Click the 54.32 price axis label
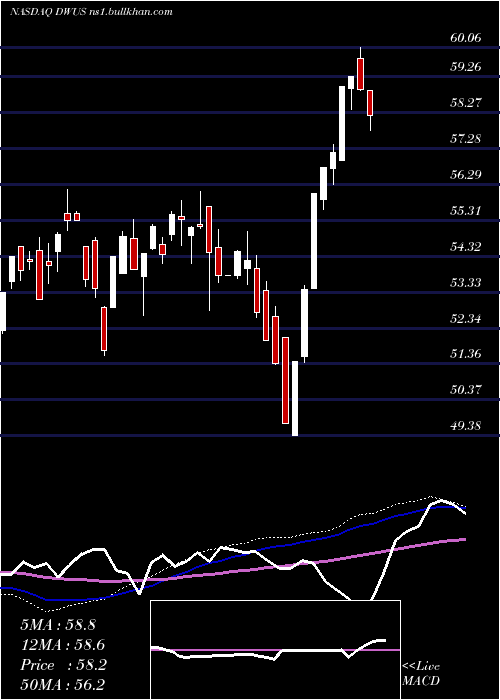 pyautogui.click(x=466, y=246)
